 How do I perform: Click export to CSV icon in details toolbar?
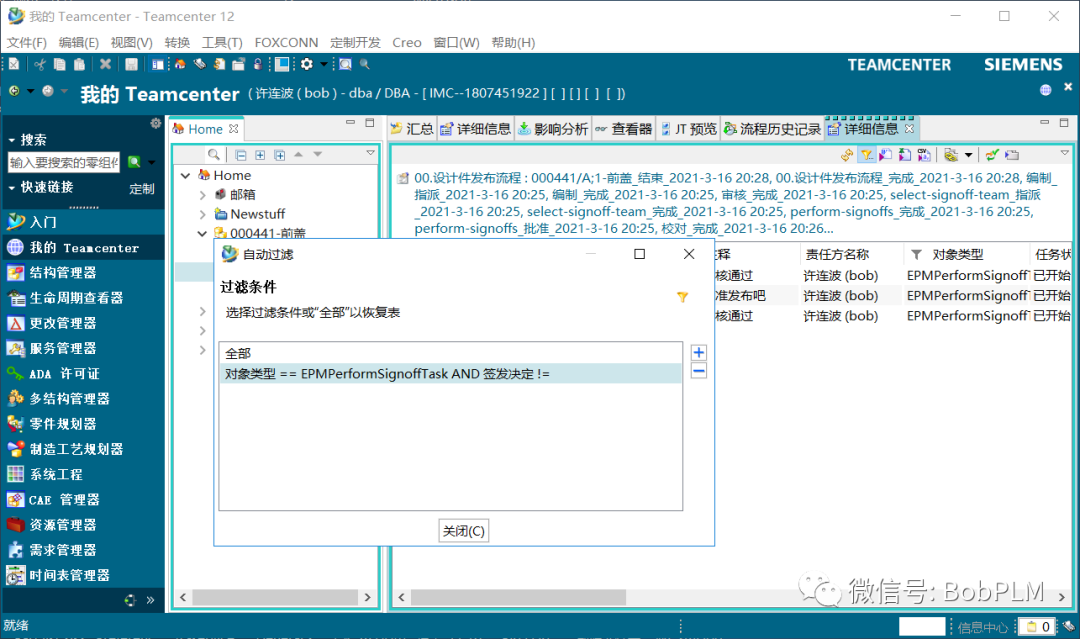pyautogui.click(x=924, y=155)
